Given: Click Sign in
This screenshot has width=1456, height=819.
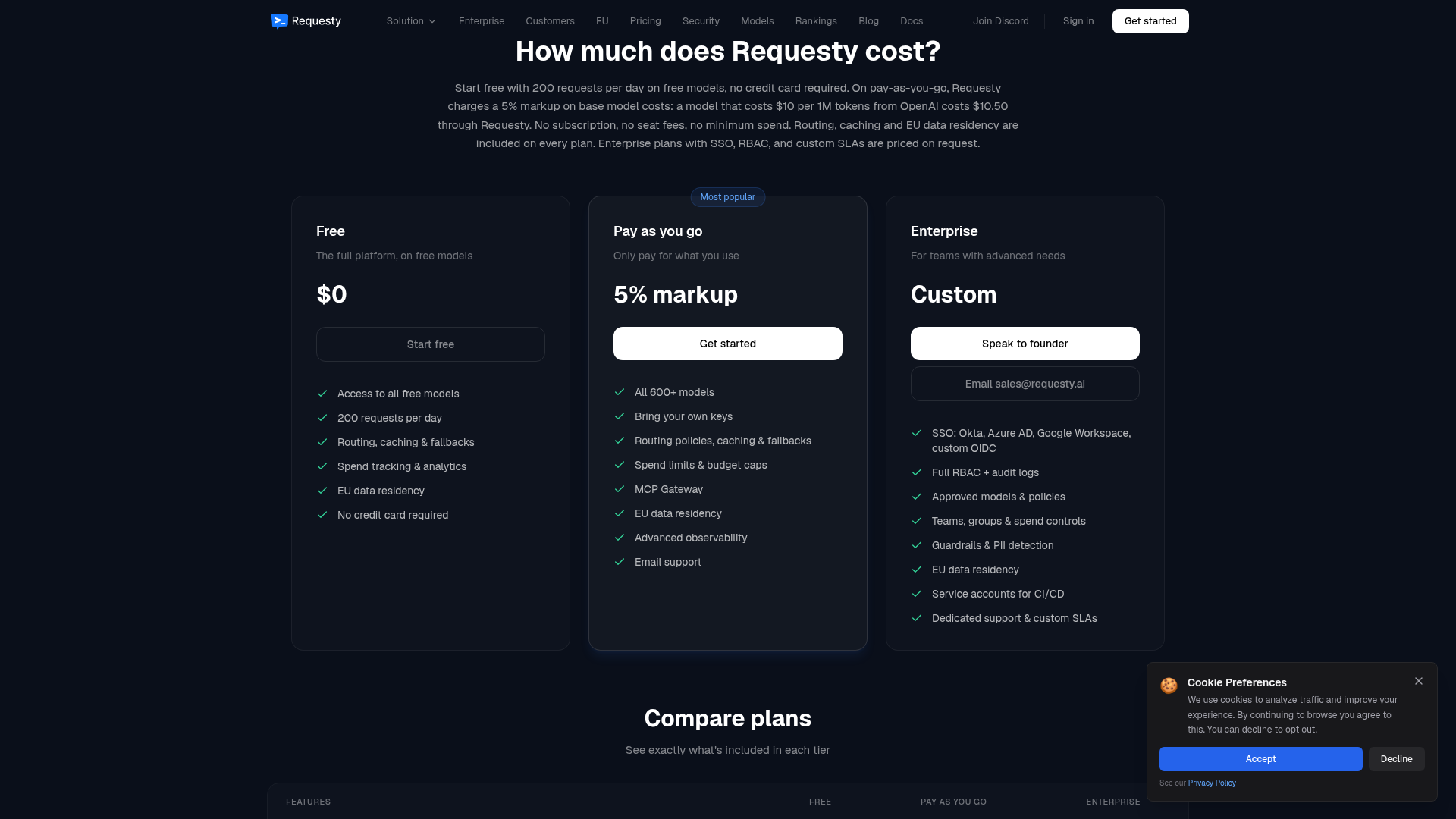Looking at the screenshot, I should pyautogui.click(x=1078, y=21).
